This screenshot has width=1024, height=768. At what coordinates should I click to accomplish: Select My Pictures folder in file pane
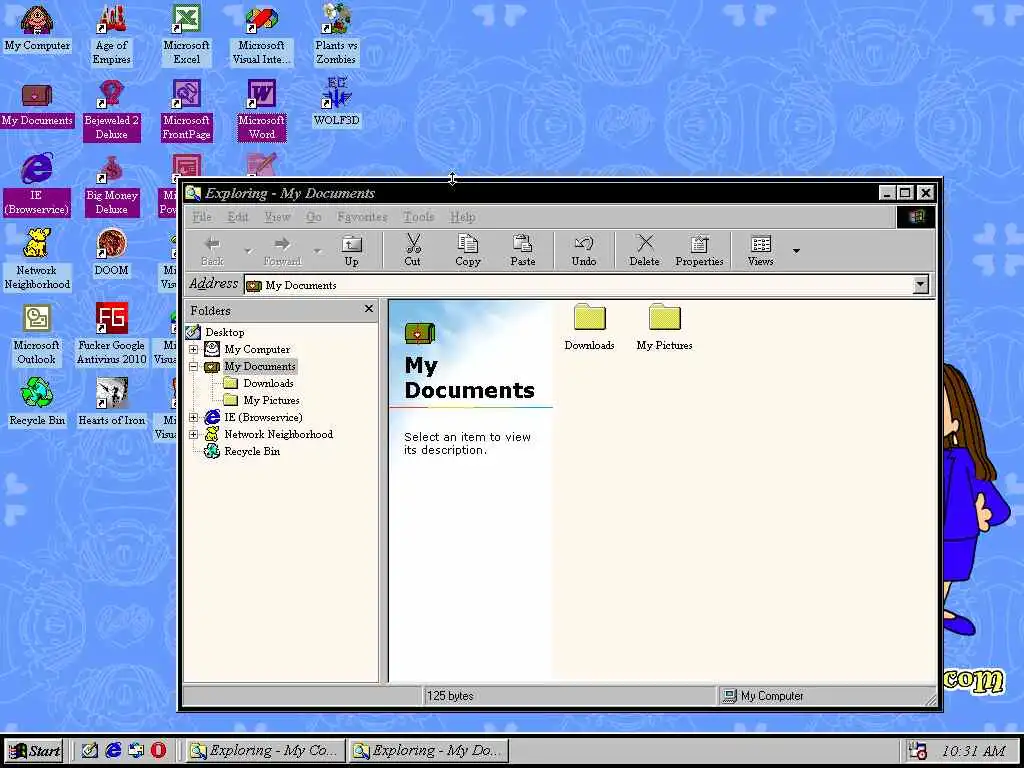664,328
